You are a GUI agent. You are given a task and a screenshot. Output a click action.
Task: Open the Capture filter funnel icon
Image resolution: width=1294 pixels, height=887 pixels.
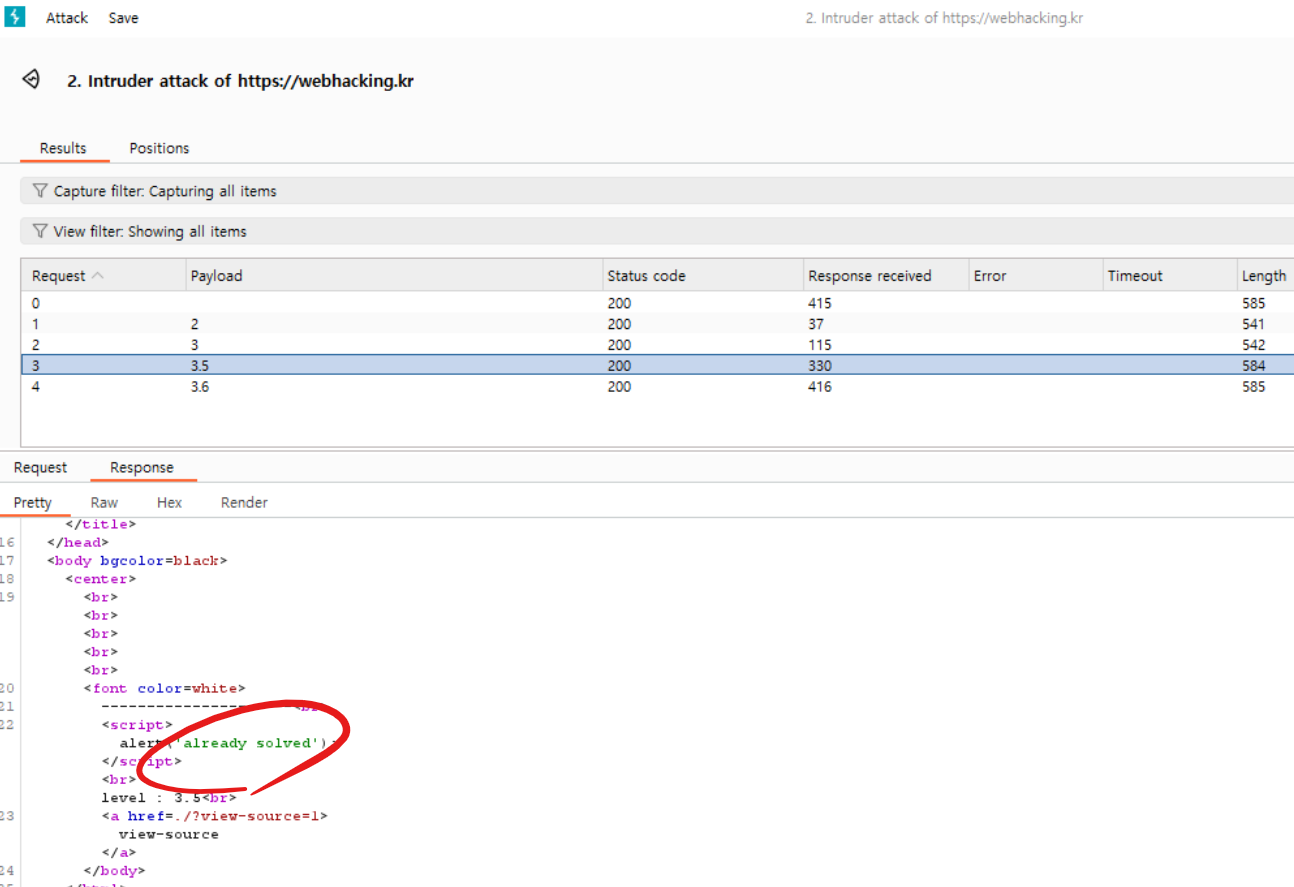click(x=40, y=190)
